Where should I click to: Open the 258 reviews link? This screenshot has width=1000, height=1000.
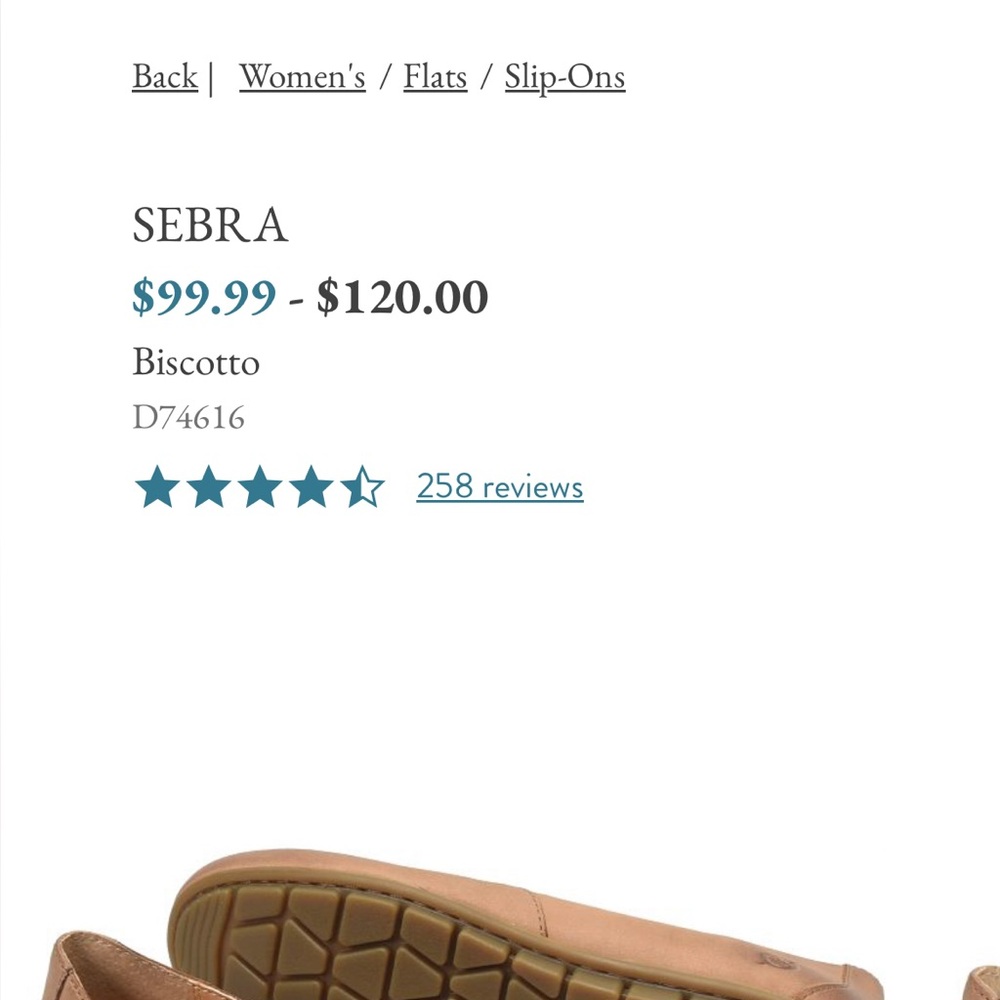tap(499, 487)
